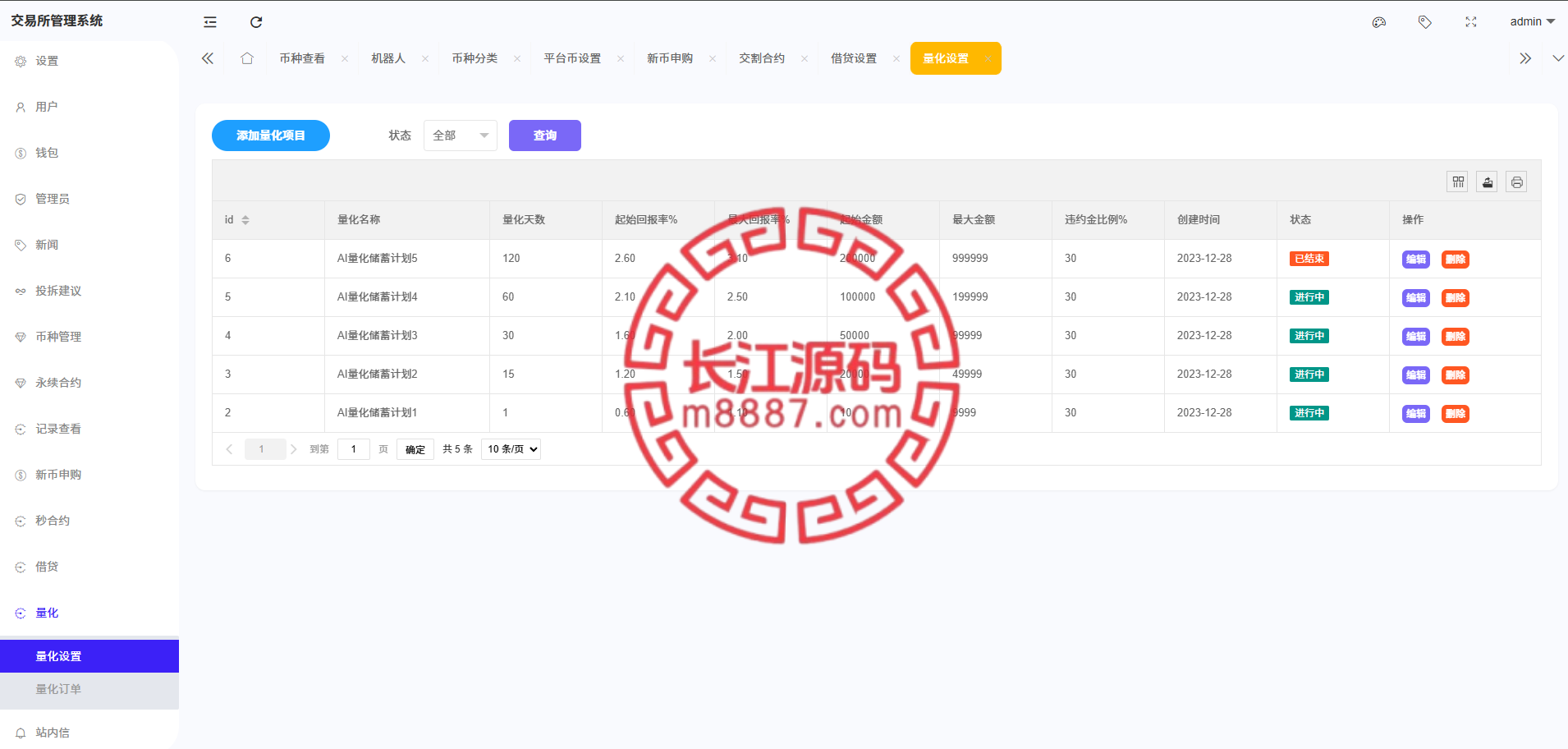Expand the 钱包 sidebar menu
This screenshot has width=1568, height=749.
pos(89,153)
